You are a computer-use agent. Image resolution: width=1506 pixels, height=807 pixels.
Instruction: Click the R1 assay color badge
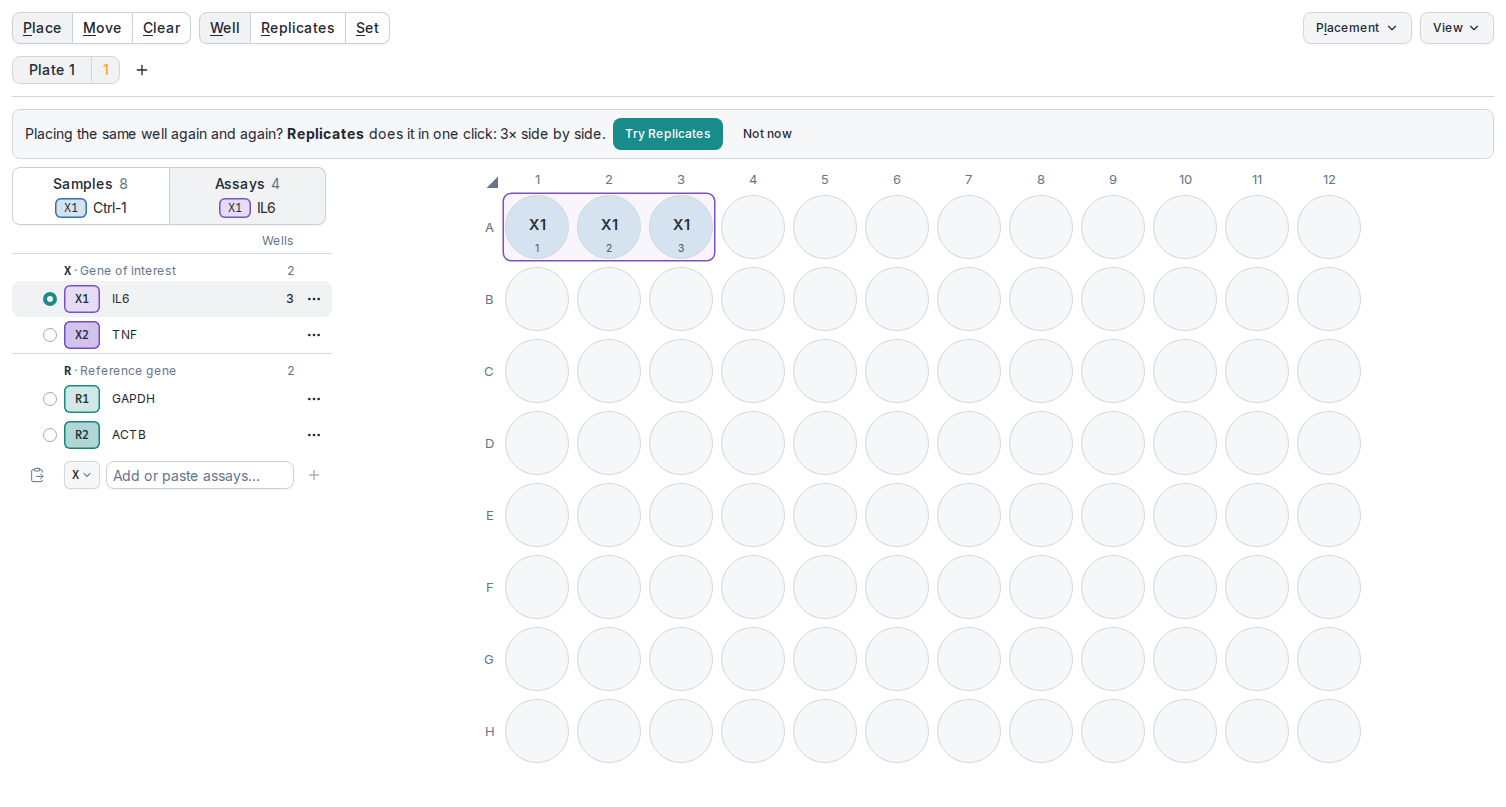(82, 399)
